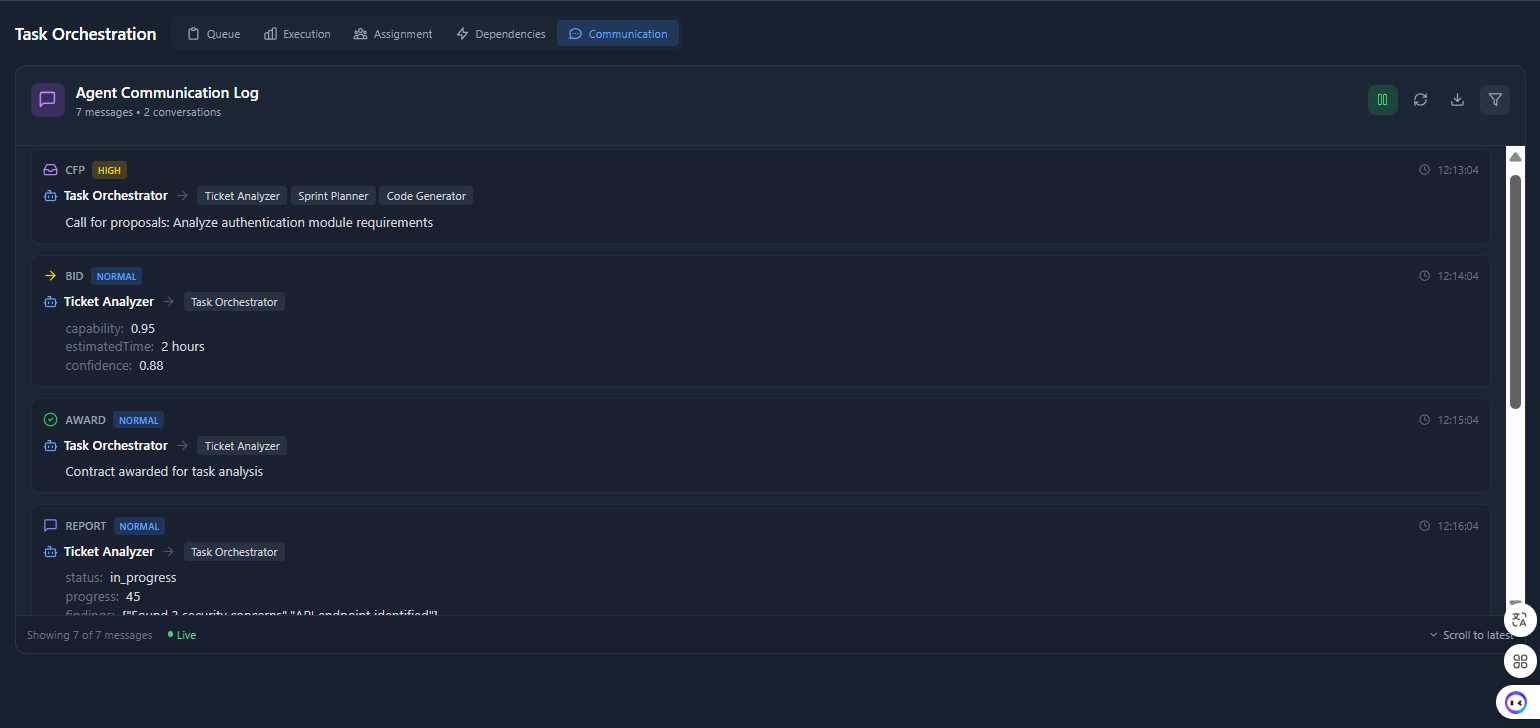Go to the Assignment tab
Viewport: 1540px width, 728px height.
[x=393, y=34]
